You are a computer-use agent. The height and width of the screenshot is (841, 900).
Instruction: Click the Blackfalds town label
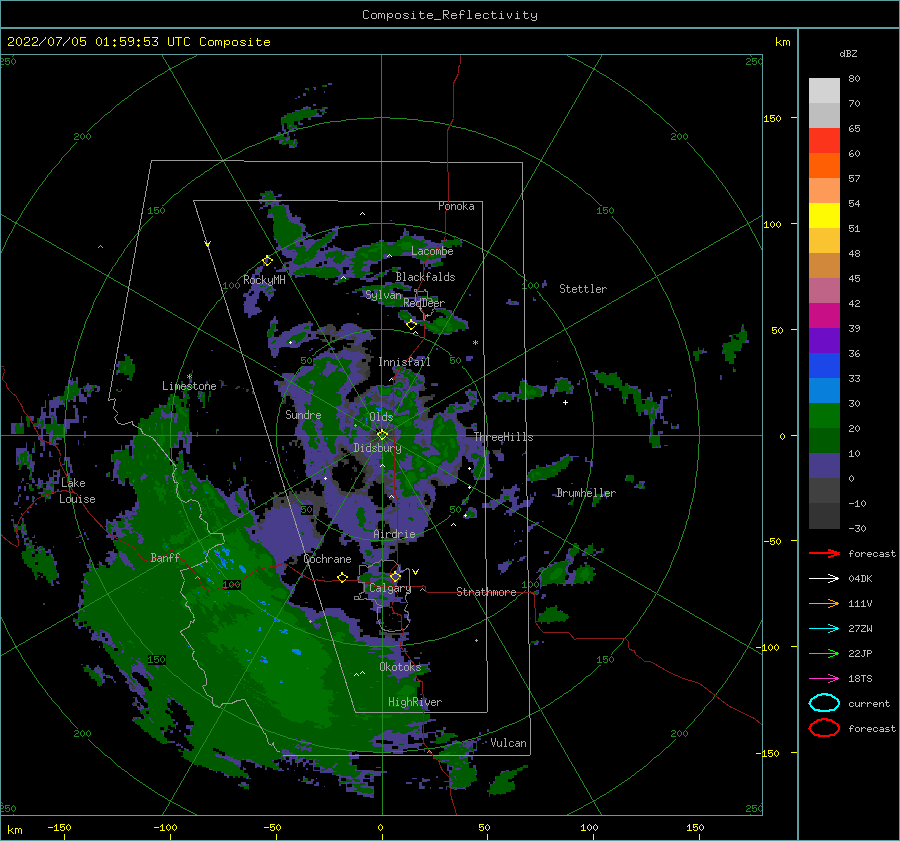click(425, 277)
